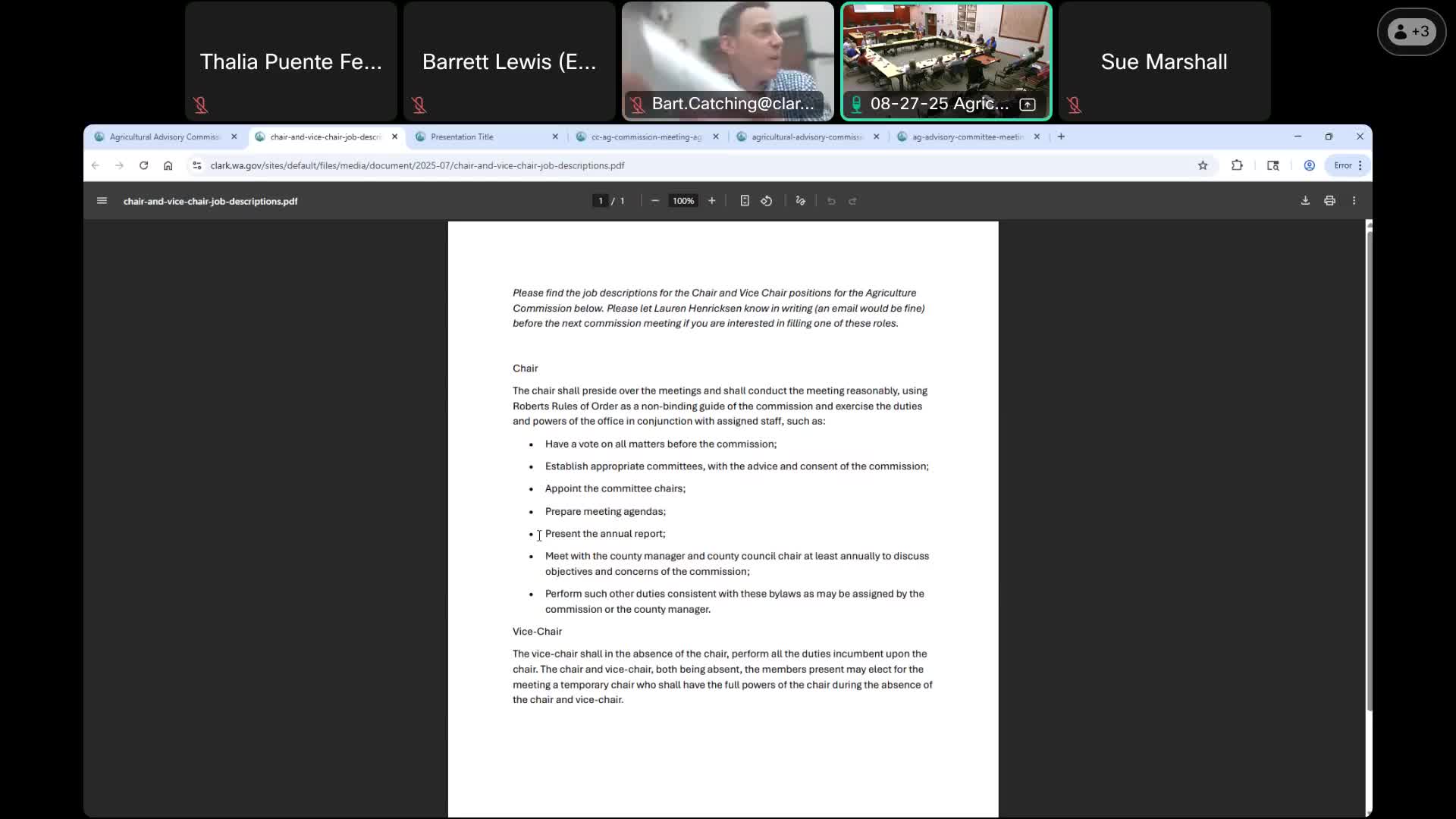Rotate the PDF page counterclockwise
Viewport: 1456px width, 819px height.
point(767,201)
